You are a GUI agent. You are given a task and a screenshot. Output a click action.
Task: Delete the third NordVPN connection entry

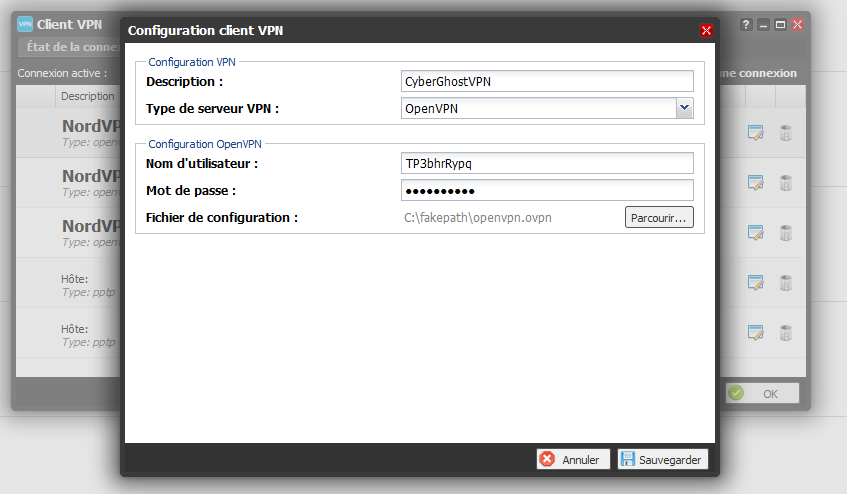786,233
